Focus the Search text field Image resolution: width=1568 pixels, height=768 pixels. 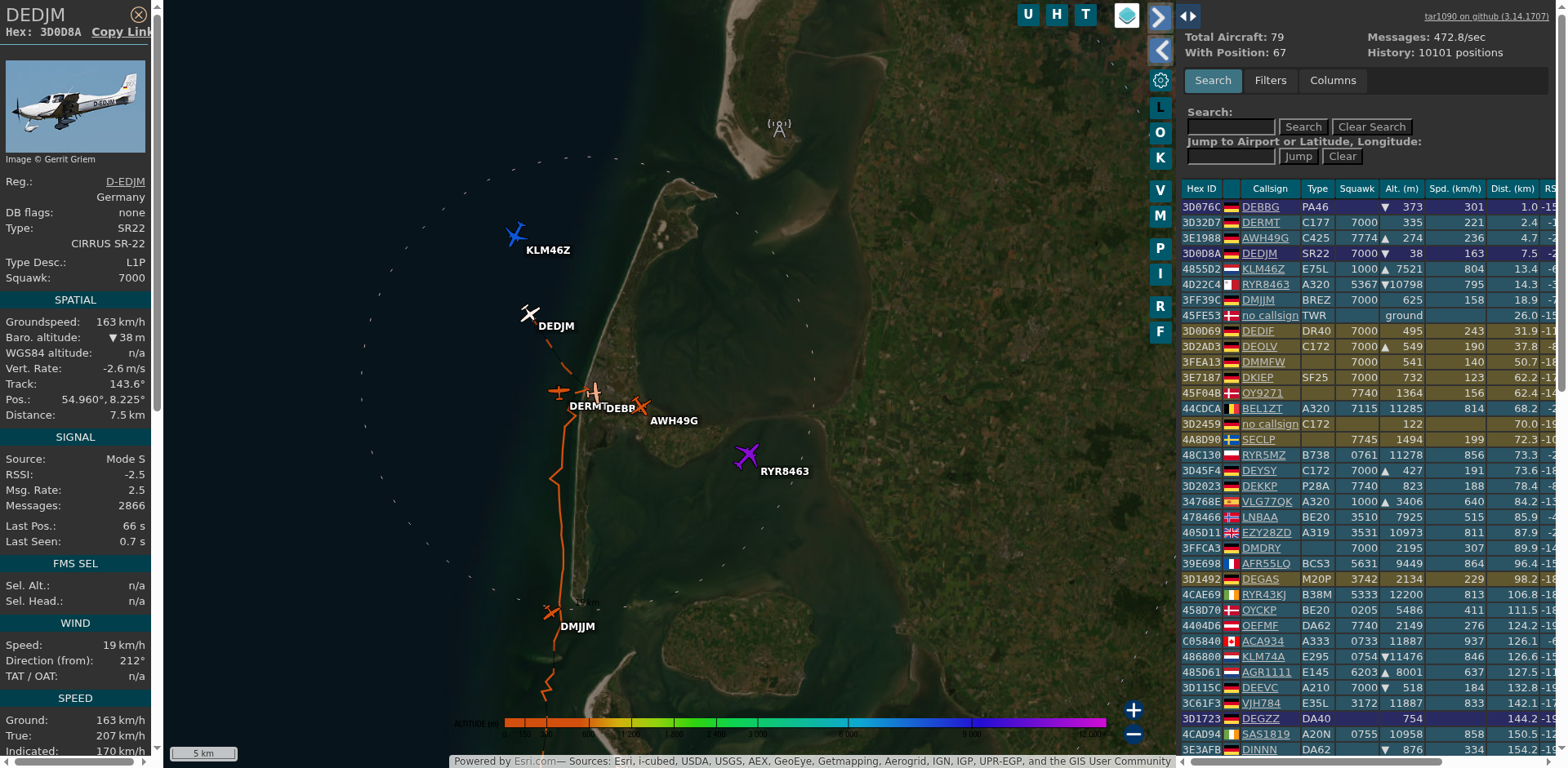(x=1231, y=127)
